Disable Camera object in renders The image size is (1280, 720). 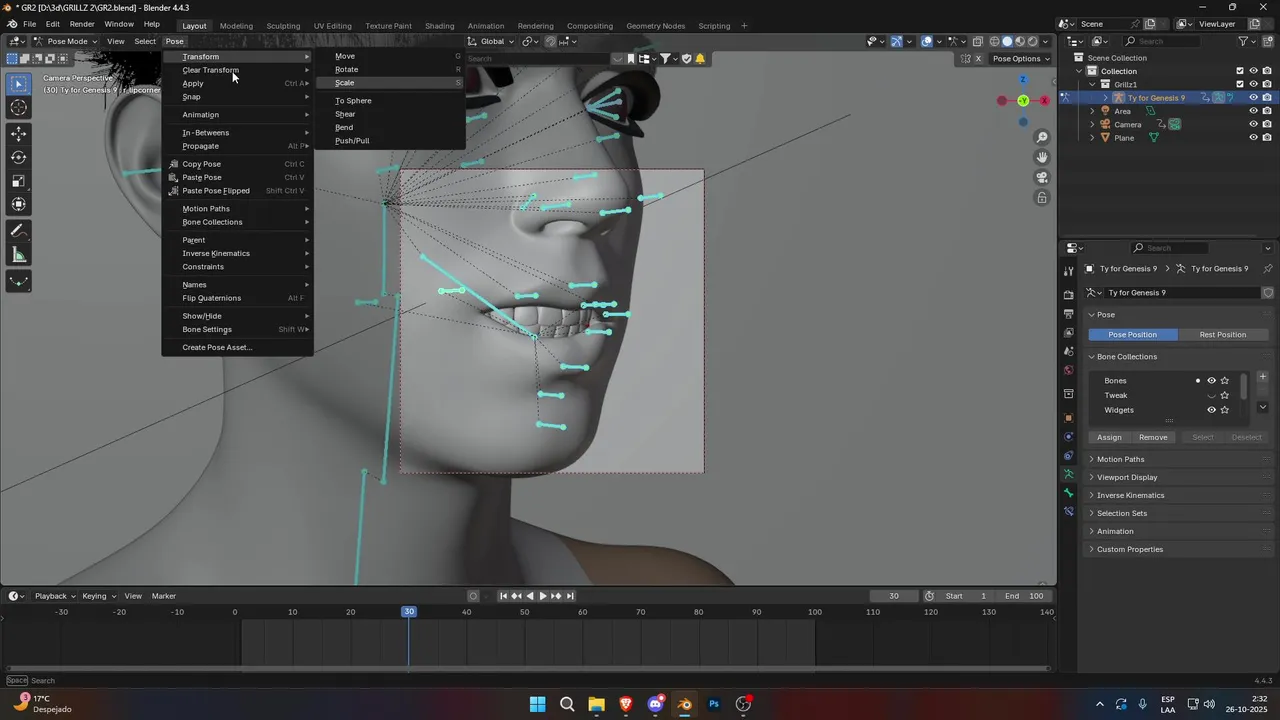(1267, 124)
